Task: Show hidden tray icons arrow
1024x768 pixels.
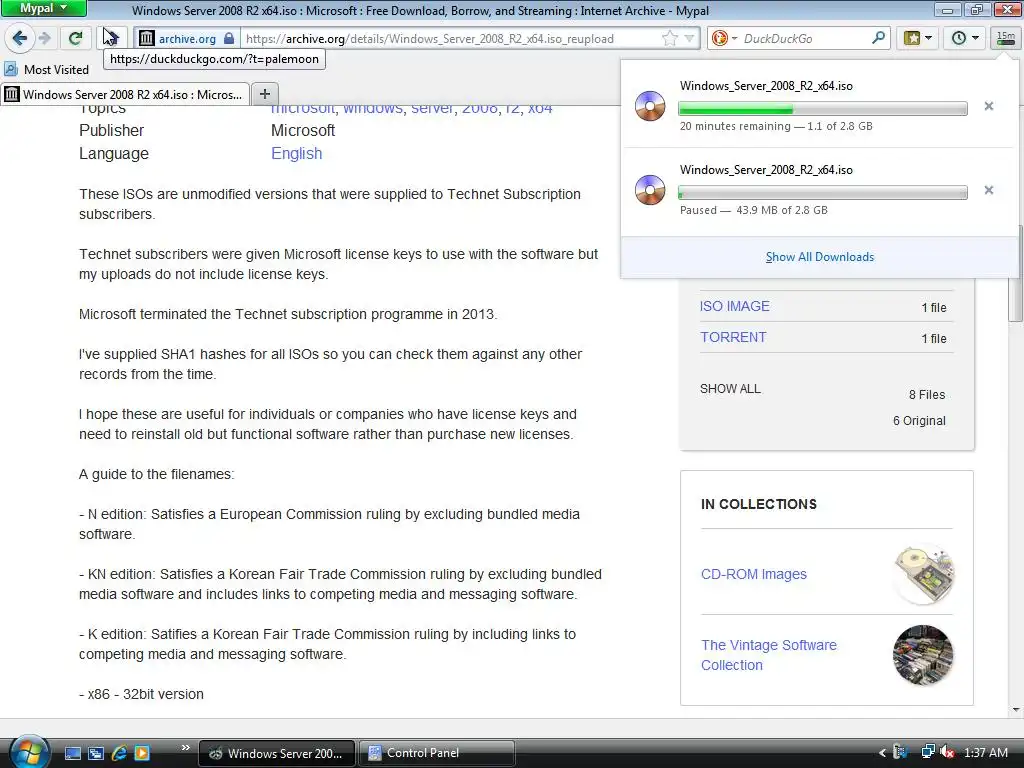Action: click(x=882, y=753)
